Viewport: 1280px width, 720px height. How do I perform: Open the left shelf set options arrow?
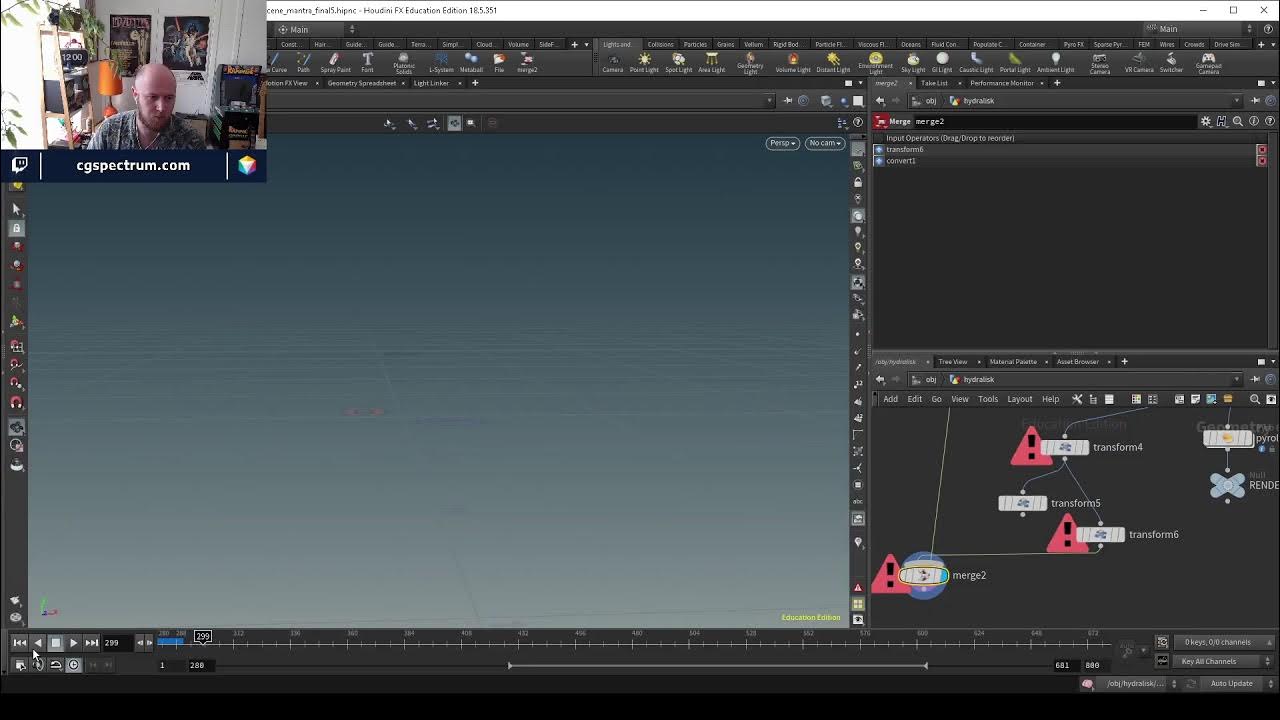(587, 44)
